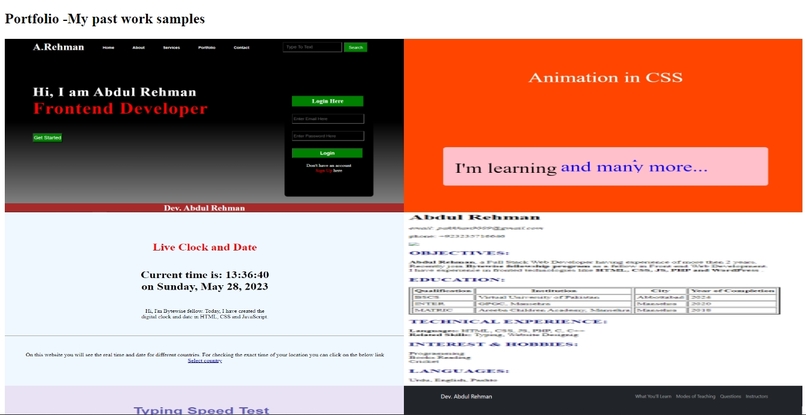
Task: Click the Typing Speed Test title
Action: pyautogui.click(x=202, y=410)
